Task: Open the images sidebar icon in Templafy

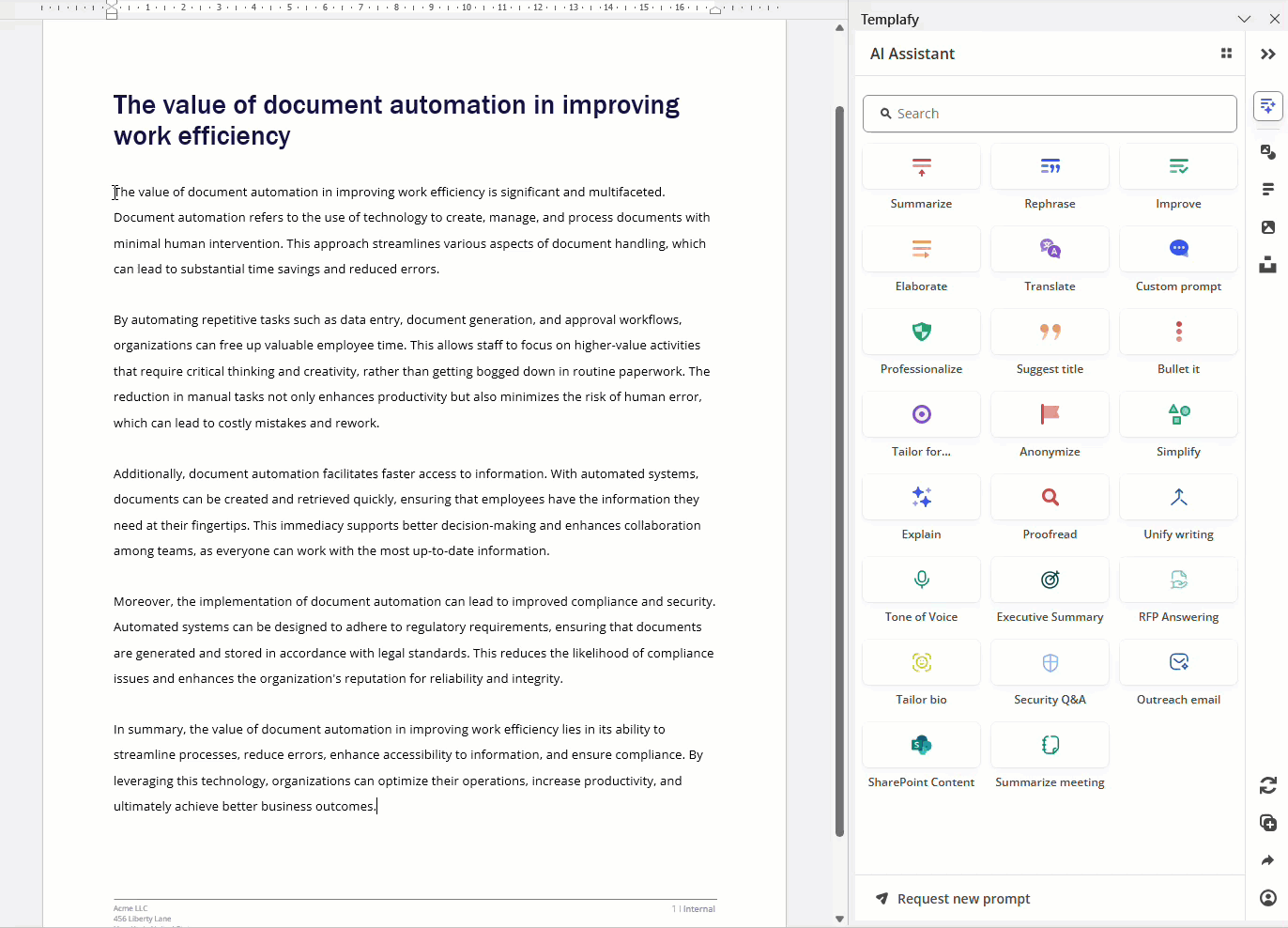Action: tap(1267, 227)
